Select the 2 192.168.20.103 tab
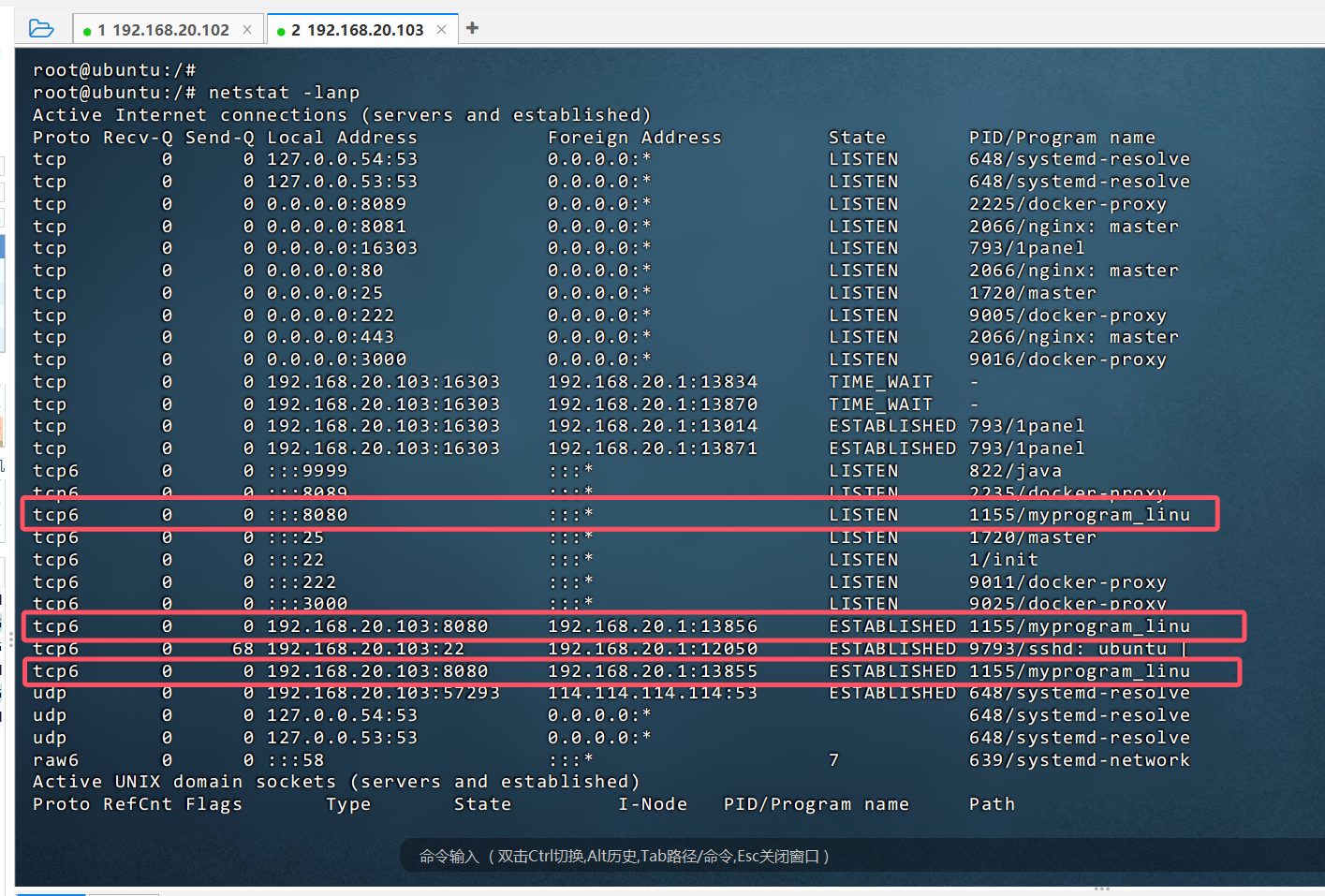Image resolution: width=1325 pixels, height=896 pixels. click(x=358, y=30)
